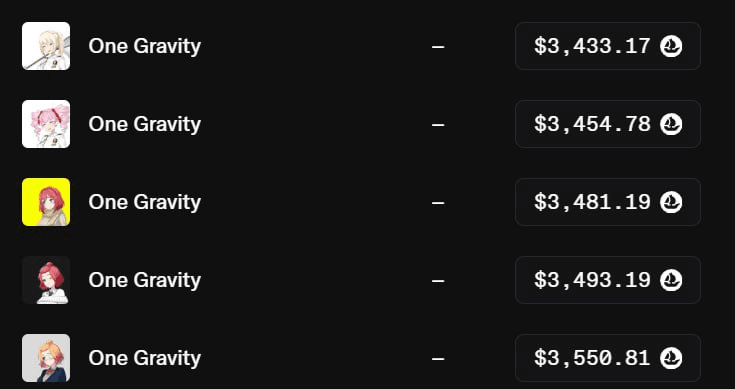Click the OpenSea icon beside $3,550.81
This screenshot has width=735, height=389.
click(671, 358)
